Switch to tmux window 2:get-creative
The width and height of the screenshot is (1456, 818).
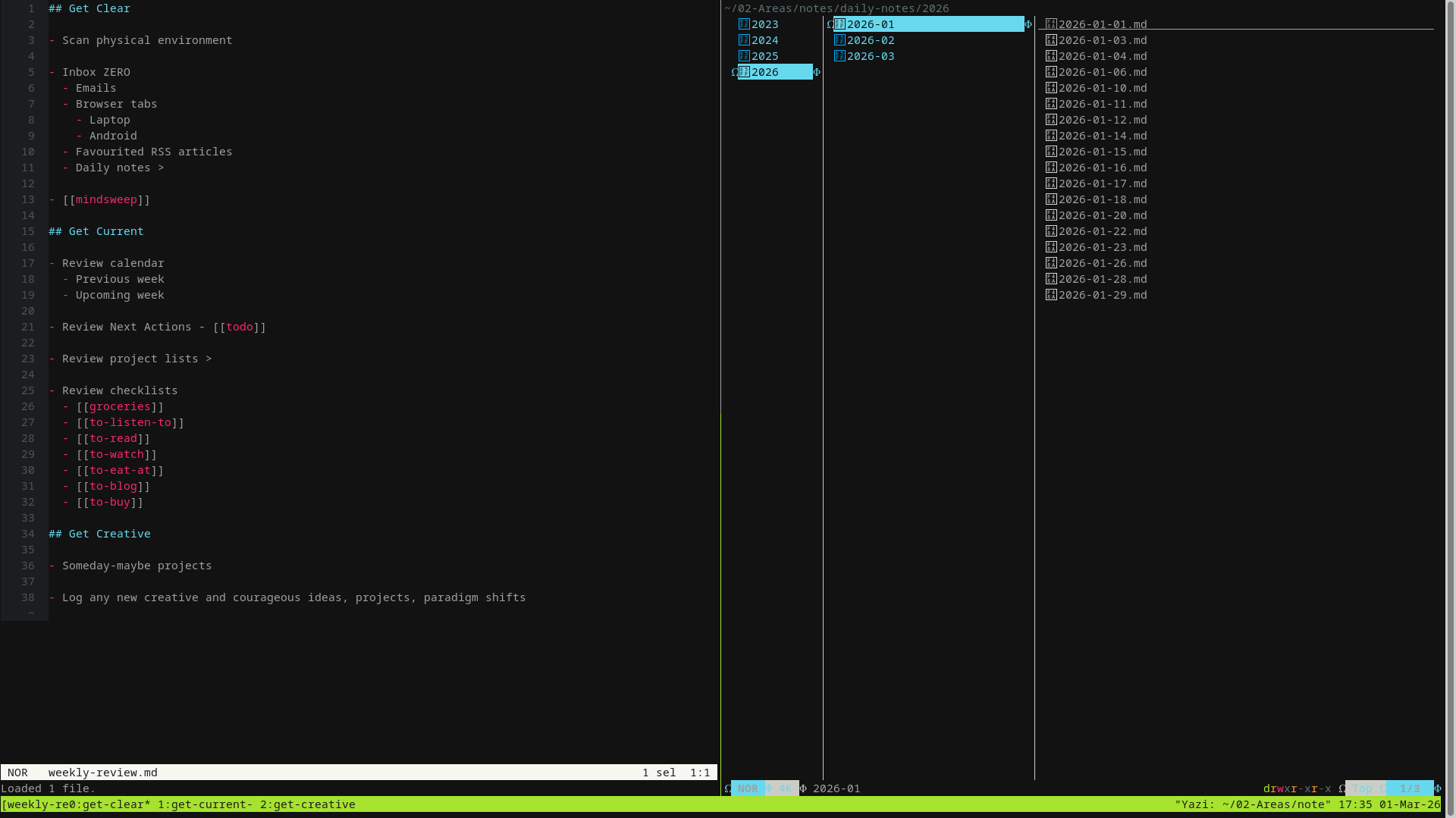(307, 804)
